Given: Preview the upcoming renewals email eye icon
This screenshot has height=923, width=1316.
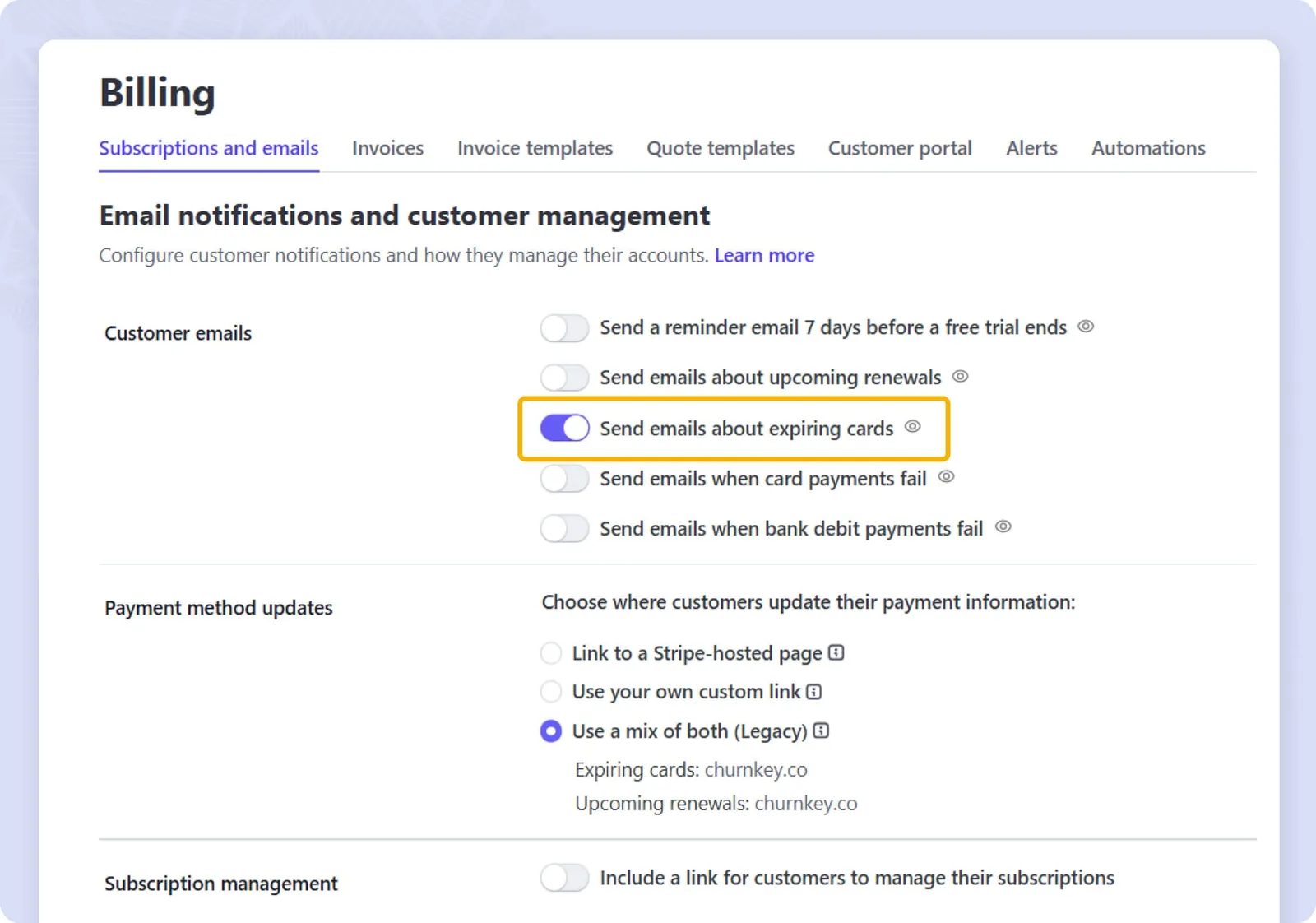Looking at the screenshot, I should (x=960, y=377).
